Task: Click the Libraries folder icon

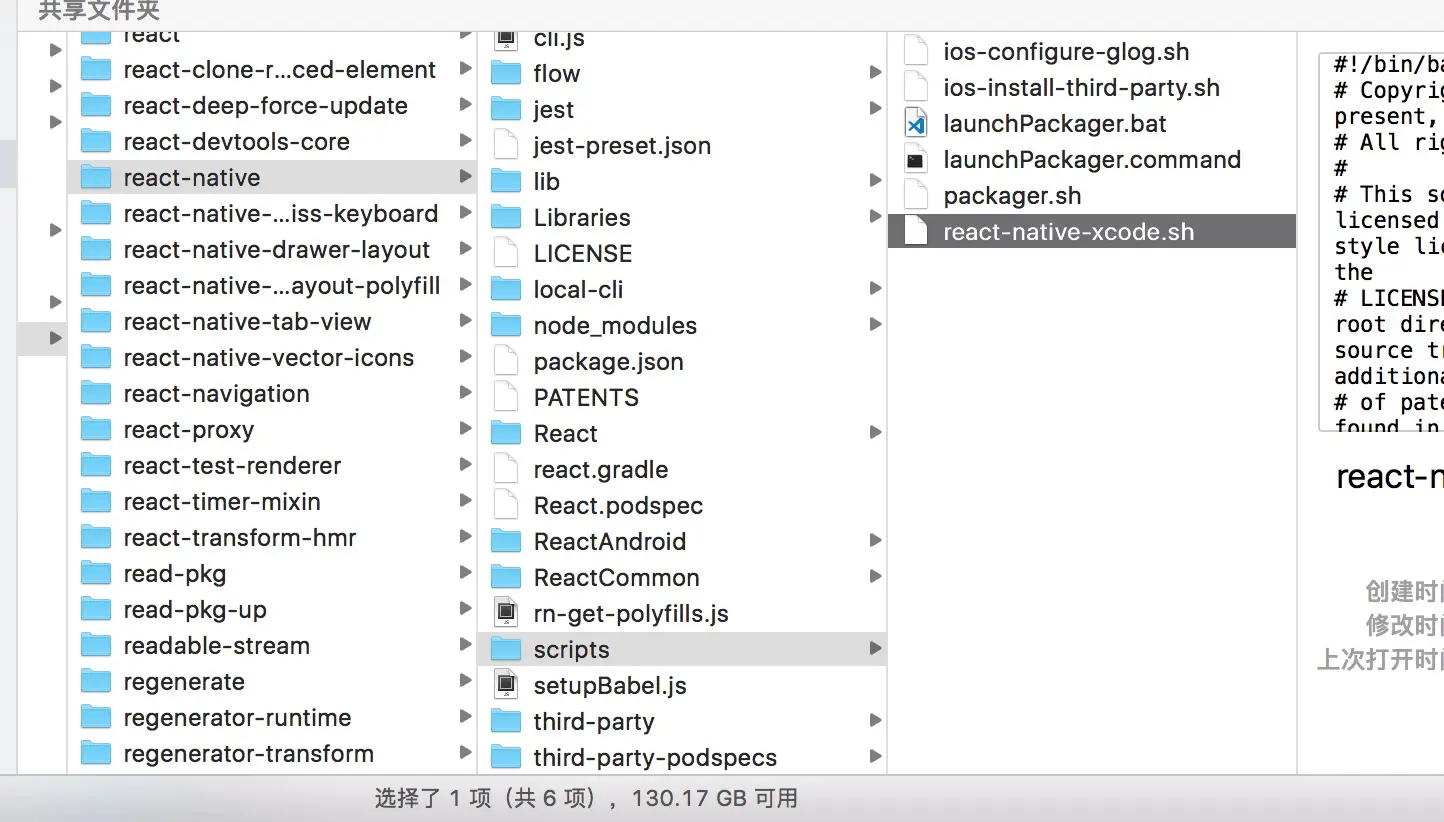Action: point(507,218)
